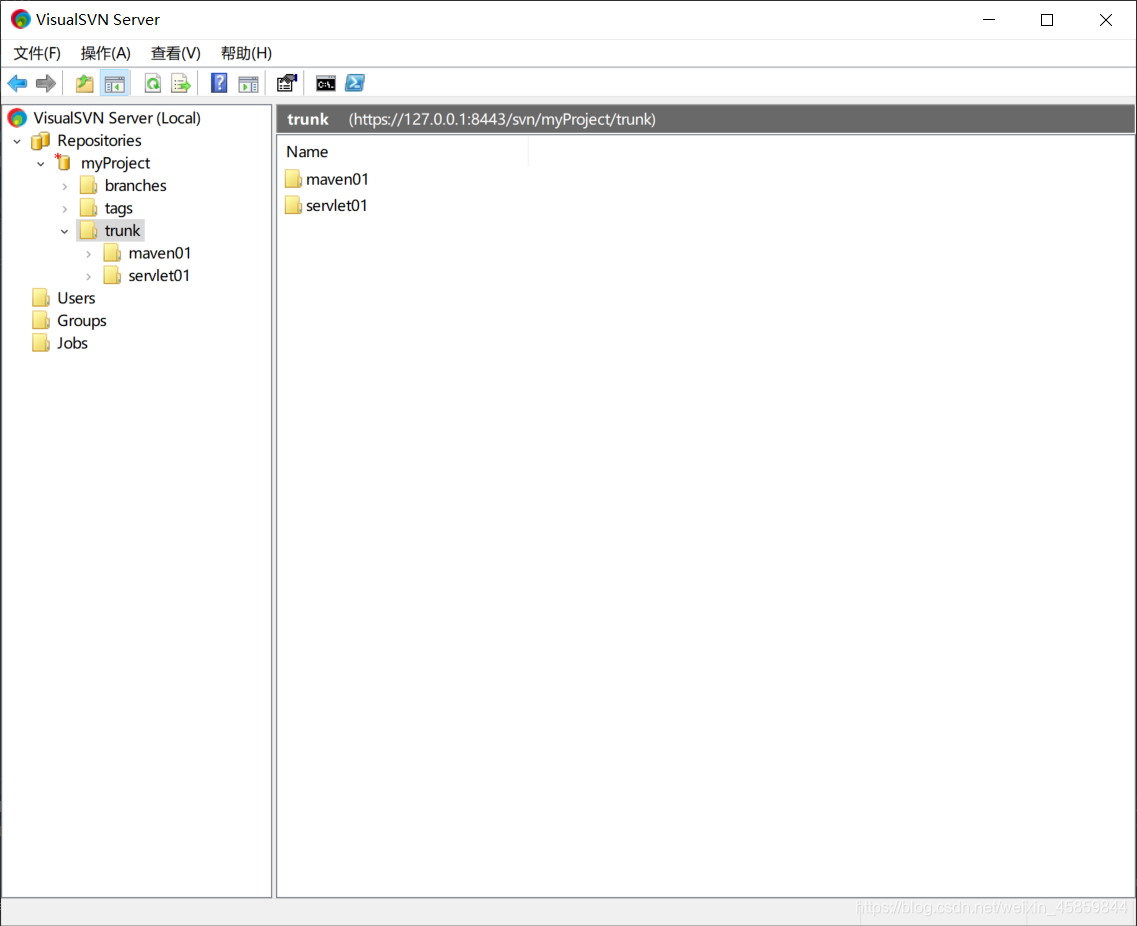The width and height of the screenshot is (1137, 926).
Task: Open the 文件(F) menu
Action: click(37, 53)
